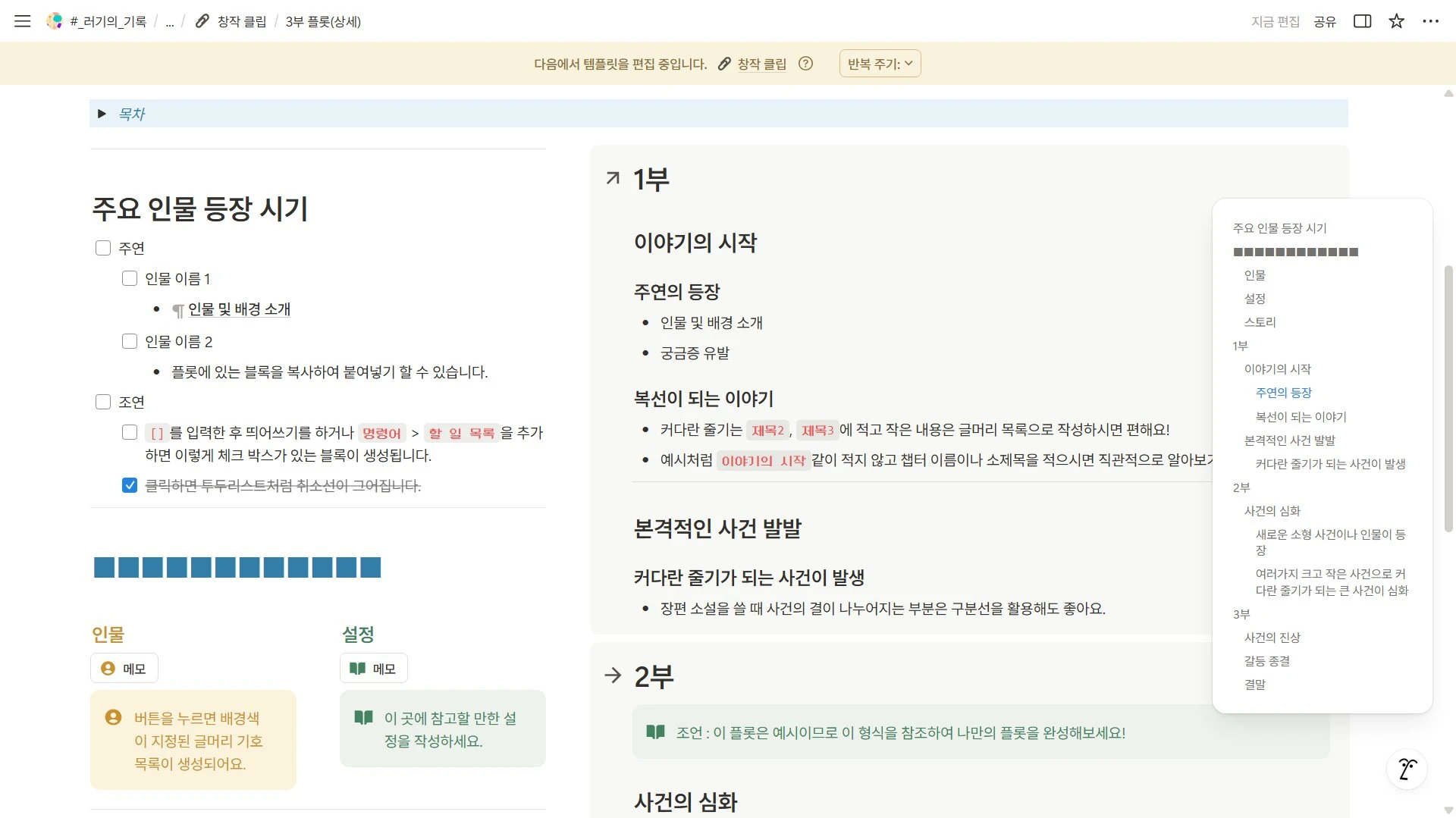Viewport: 1456px width, 818px height.
Task: Click the help question mark icon
Action: (805, 64)
